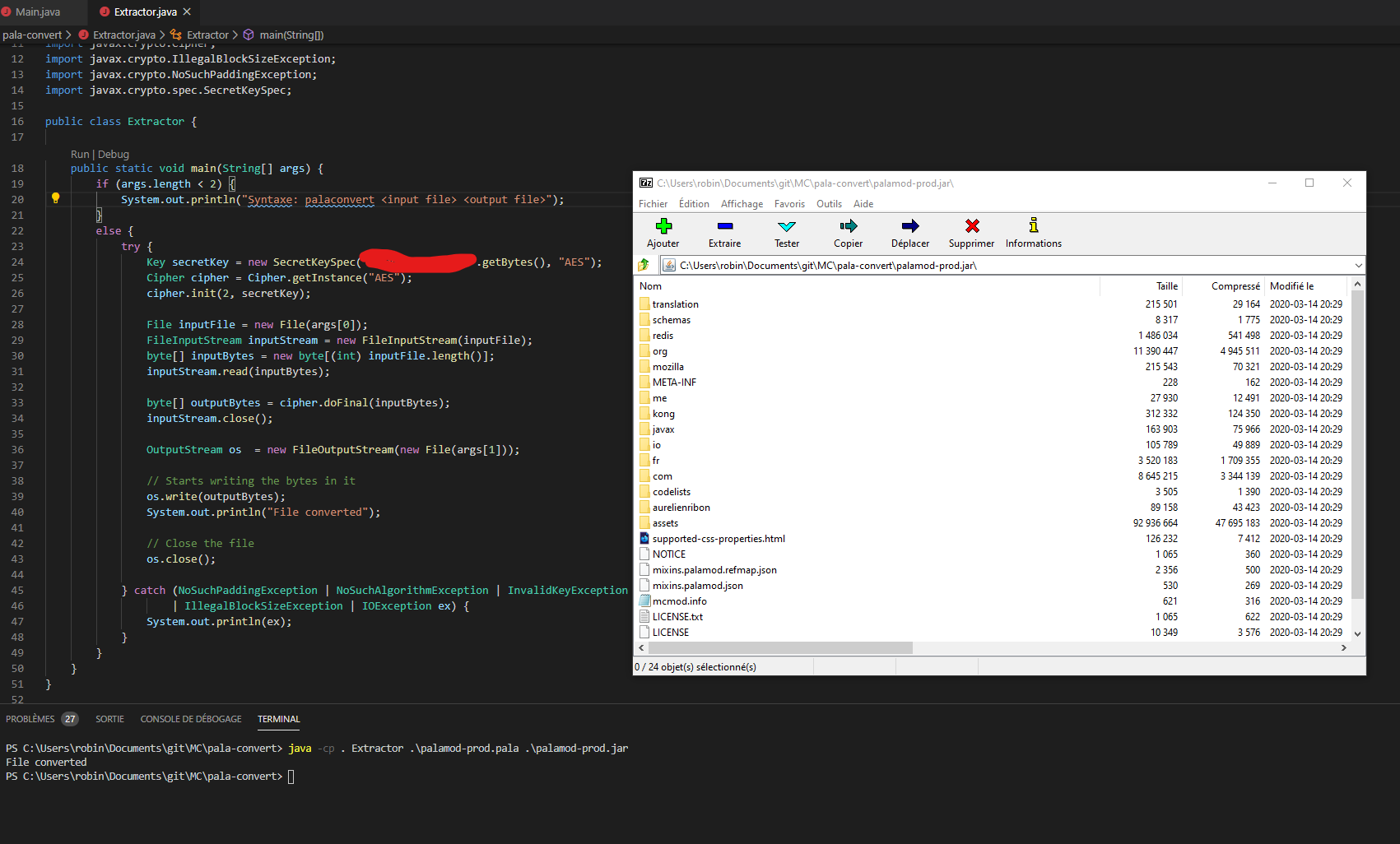Click the vertical scrollbar of the file list
The width and height of the screenshot is (1400, 844).
pos(1357,444)
